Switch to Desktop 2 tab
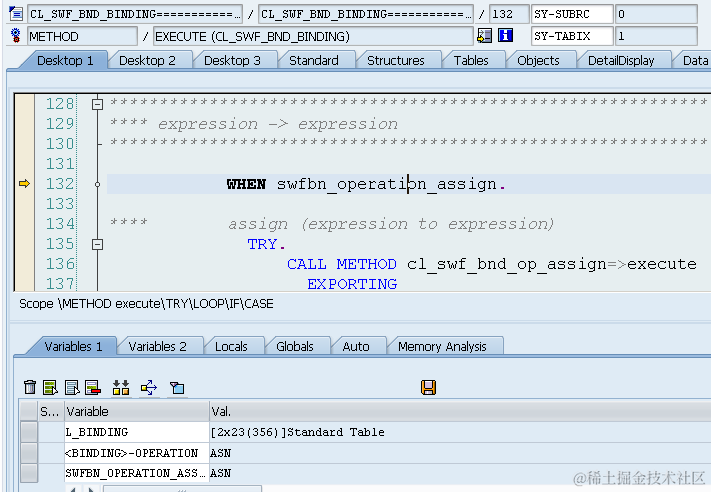This screenshot has height=492, width=711. coord(147,60)
